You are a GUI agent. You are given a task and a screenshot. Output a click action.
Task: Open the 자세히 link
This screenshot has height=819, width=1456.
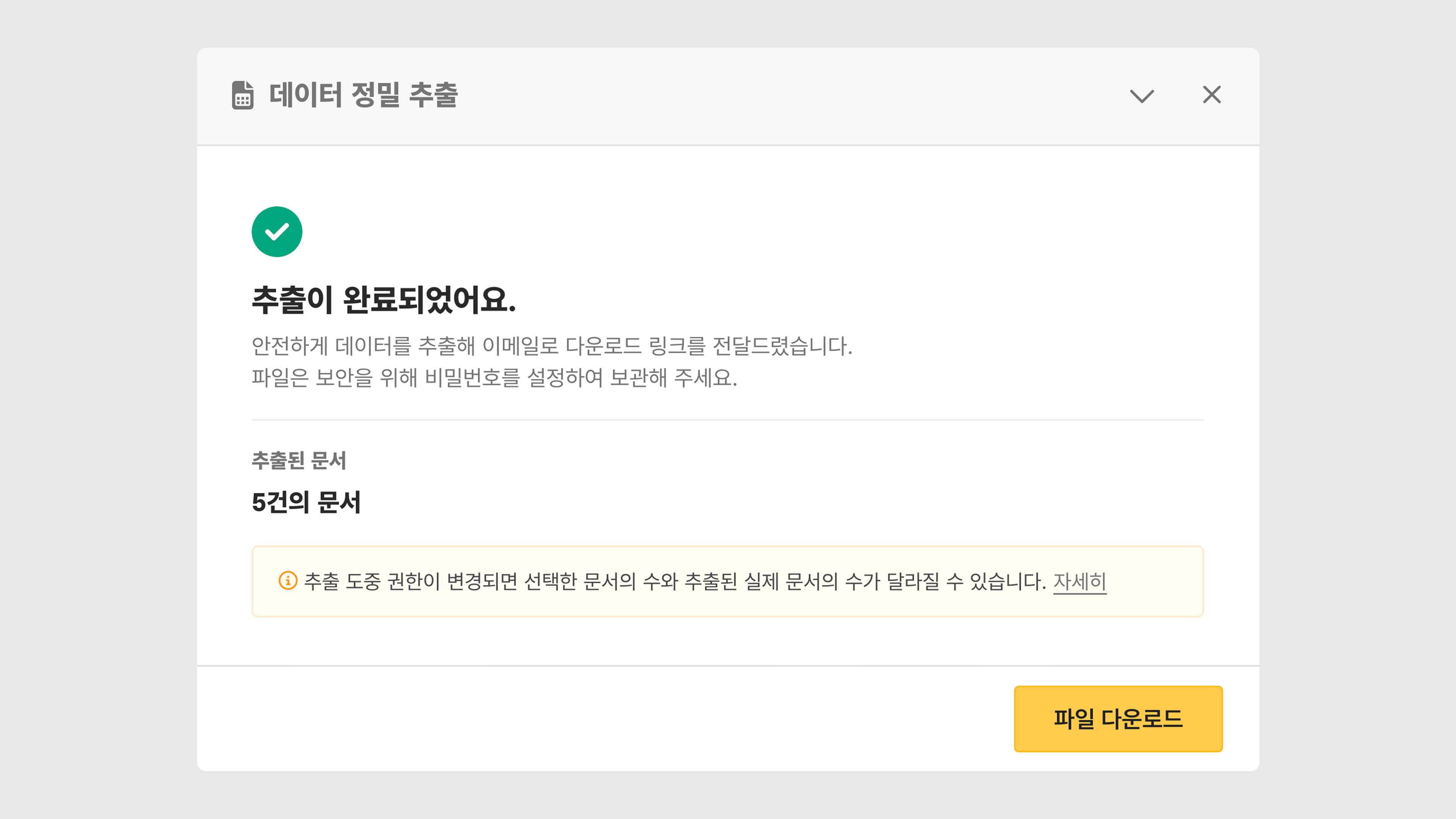[1079, 581]
